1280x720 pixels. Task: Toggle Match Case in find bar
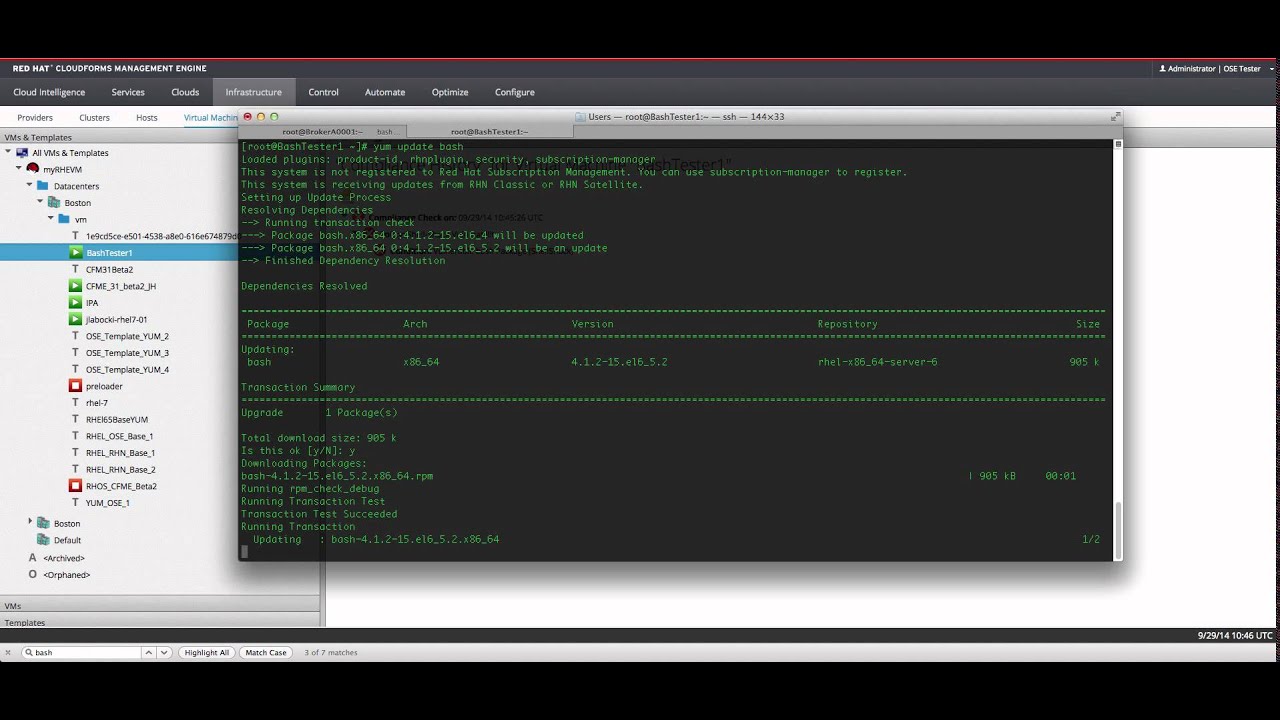pyautogui.click(x=266, y=652)
